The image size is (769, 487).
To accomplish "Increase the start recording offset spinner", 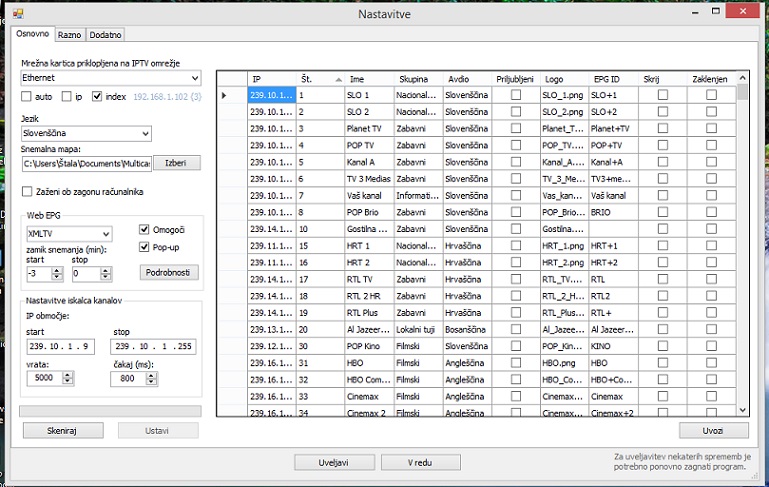I will point(56,269).
